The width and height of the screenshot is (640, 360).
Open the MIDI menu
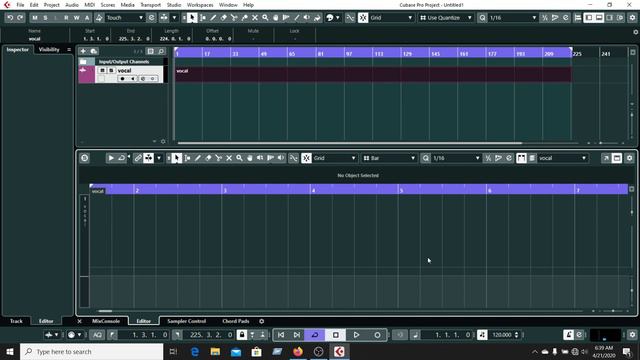point(89,5)
